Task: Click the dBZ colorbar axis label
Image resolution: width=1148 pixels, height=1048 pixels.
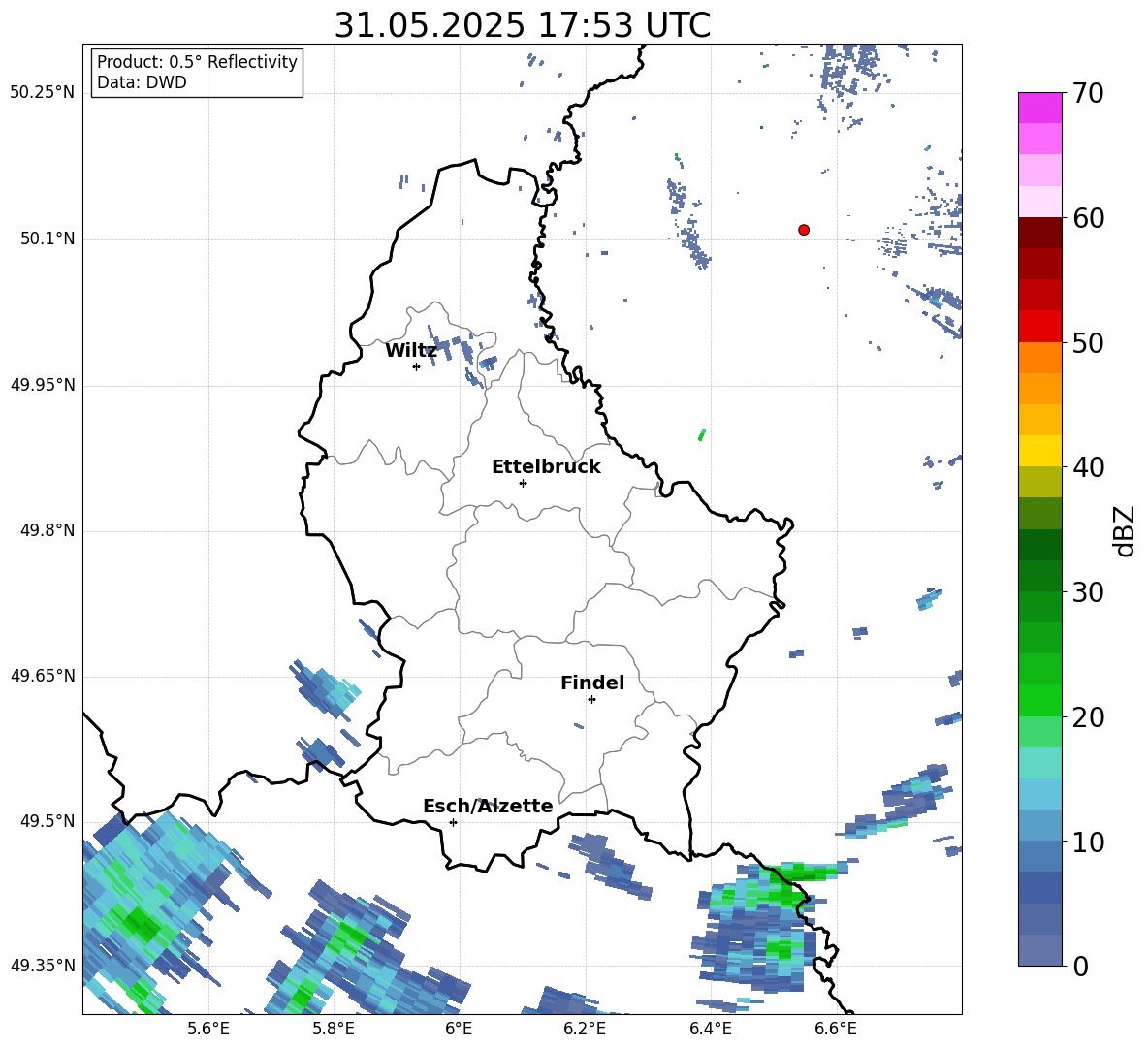Action: (1123, 530)
